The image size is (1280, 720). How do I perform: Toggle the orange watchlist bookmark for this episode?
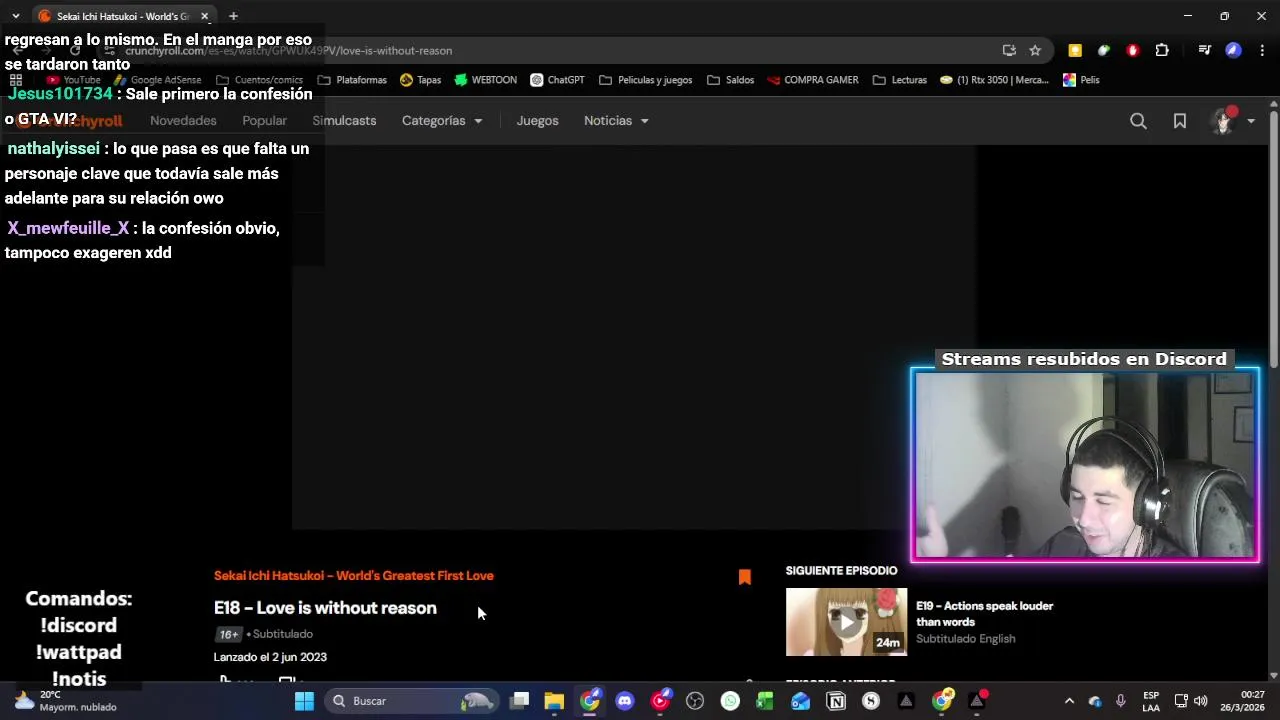(x=744, y=577)
